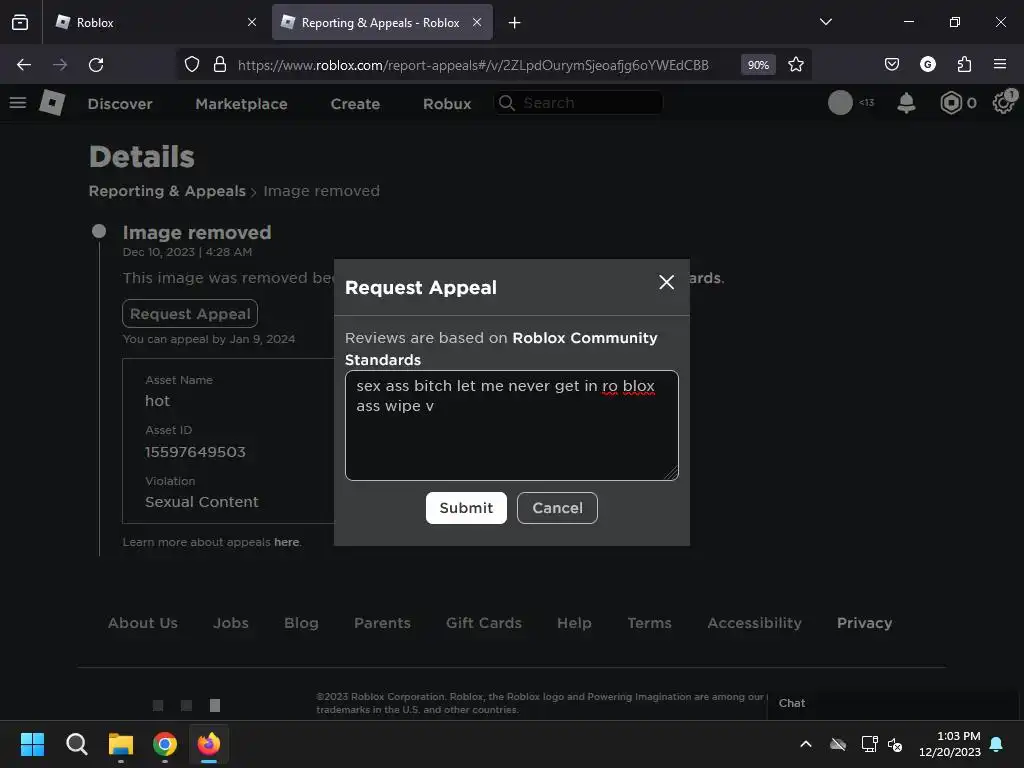
Task: Go back to the previous page
Action: [x=24, y=65]
